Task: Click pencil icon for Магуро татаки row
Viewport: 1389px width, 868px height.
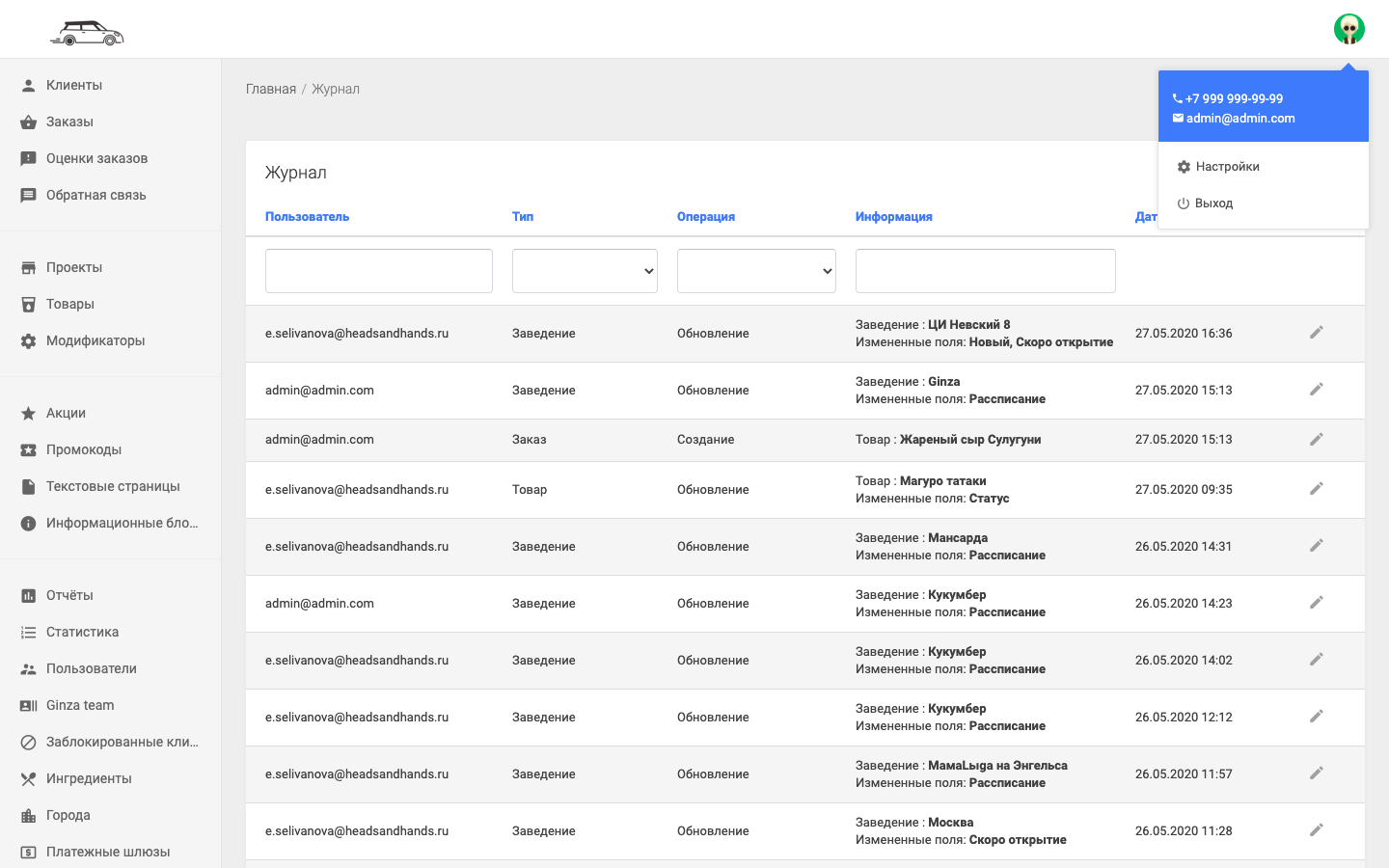Action: tap(1316, 489)
